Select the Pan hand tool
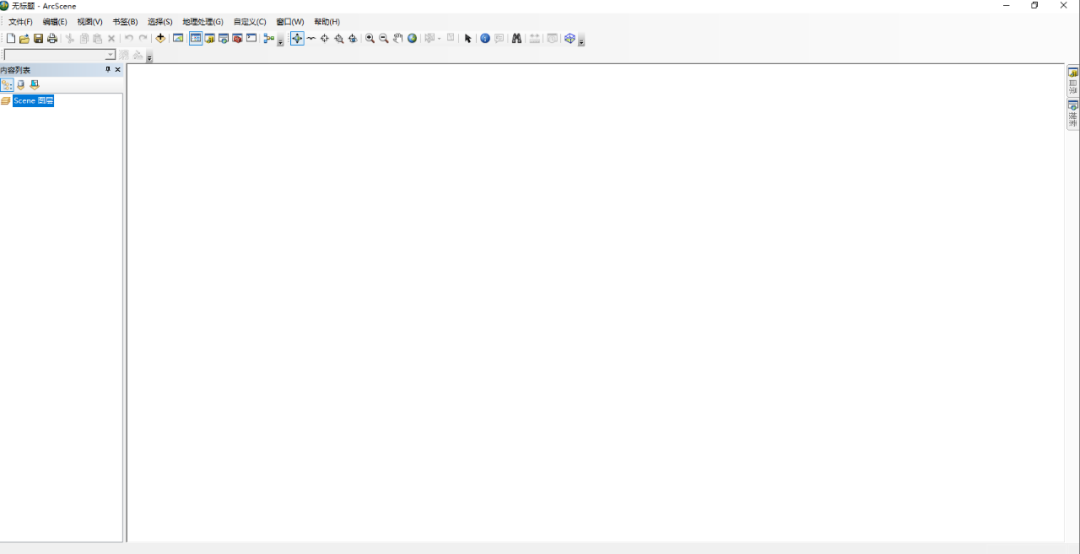Image resolution: width=1080 pixels, height=554 pixels. tap(398, 38)
